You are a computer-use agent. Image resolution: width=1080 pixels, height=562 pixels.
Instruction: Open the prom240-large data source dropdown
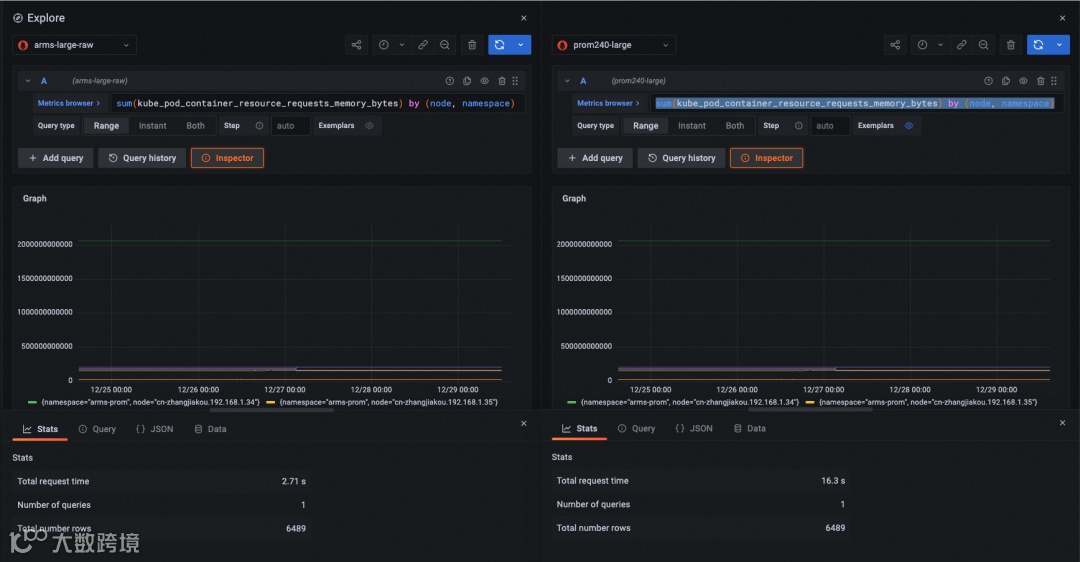(x=614, y=45)
